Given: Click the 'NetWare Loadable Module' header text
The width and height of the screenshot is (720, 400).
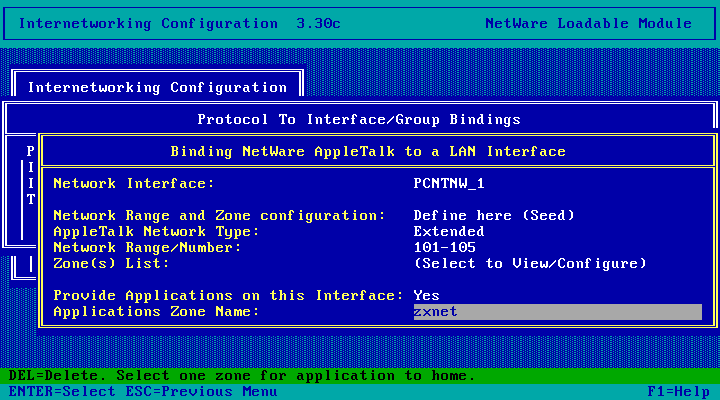Looking at the screenshot, I should click(x=588, y=24).
